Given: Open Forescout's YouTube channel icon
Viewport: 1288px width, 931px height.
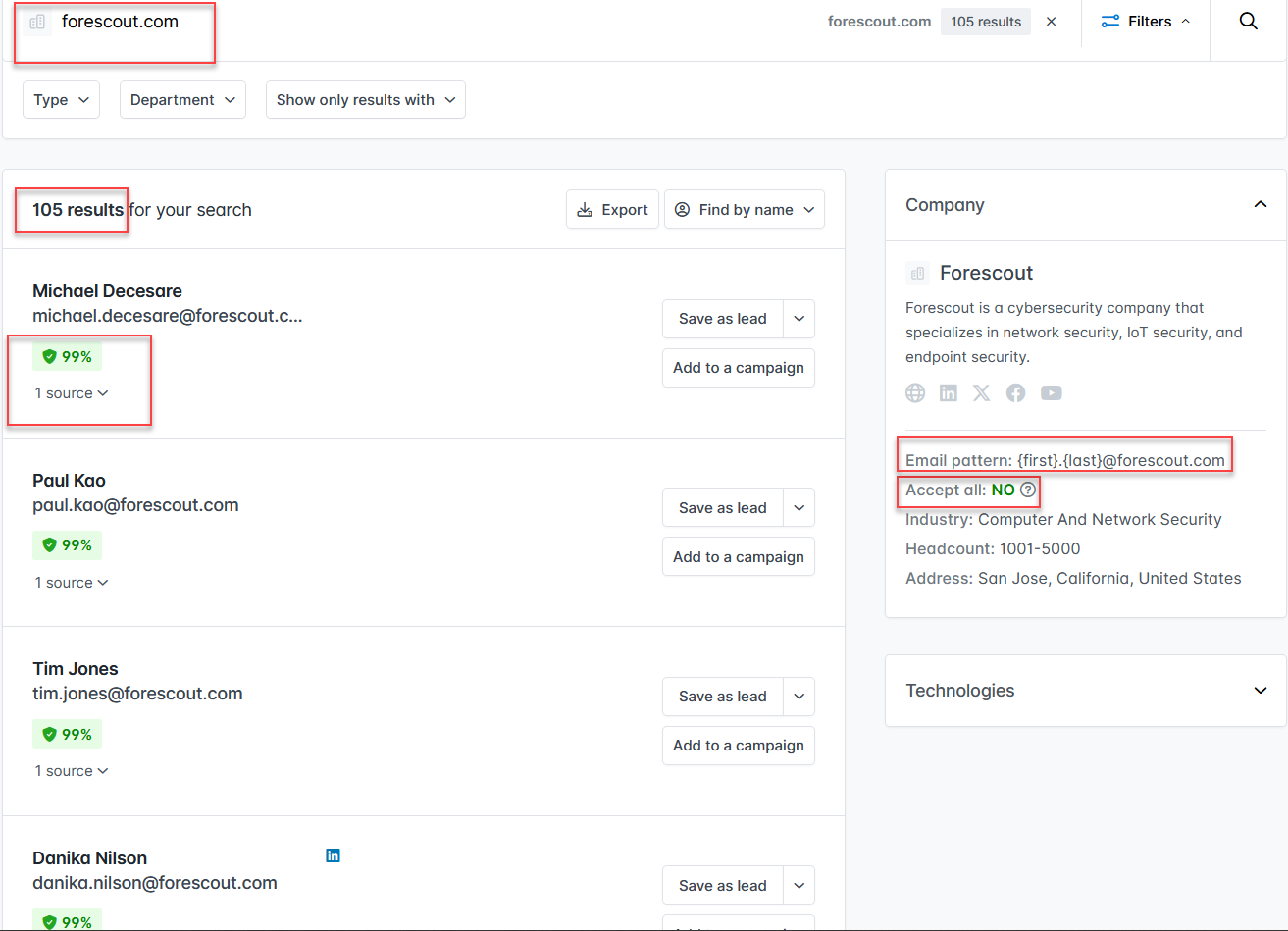Looking at the screenshot, I should click(1051, 393).
